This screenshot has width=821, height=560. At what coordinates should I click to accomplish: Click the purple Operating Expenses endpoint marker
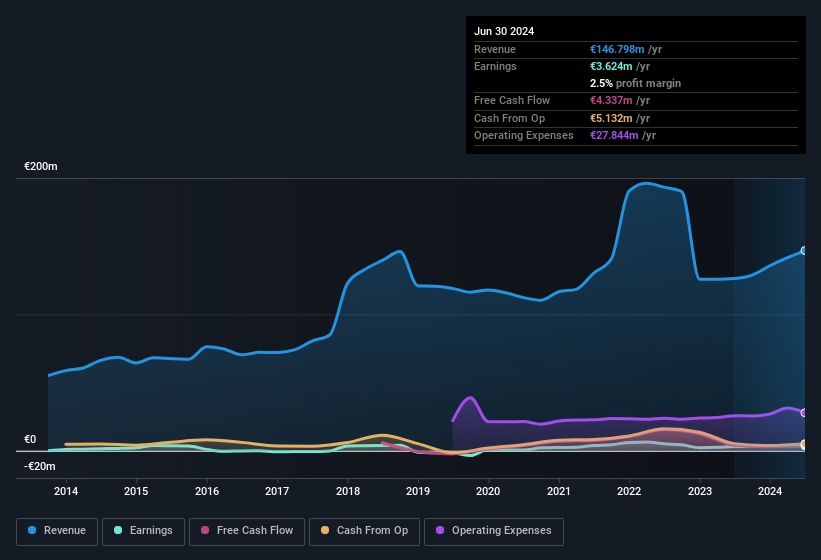803,412
